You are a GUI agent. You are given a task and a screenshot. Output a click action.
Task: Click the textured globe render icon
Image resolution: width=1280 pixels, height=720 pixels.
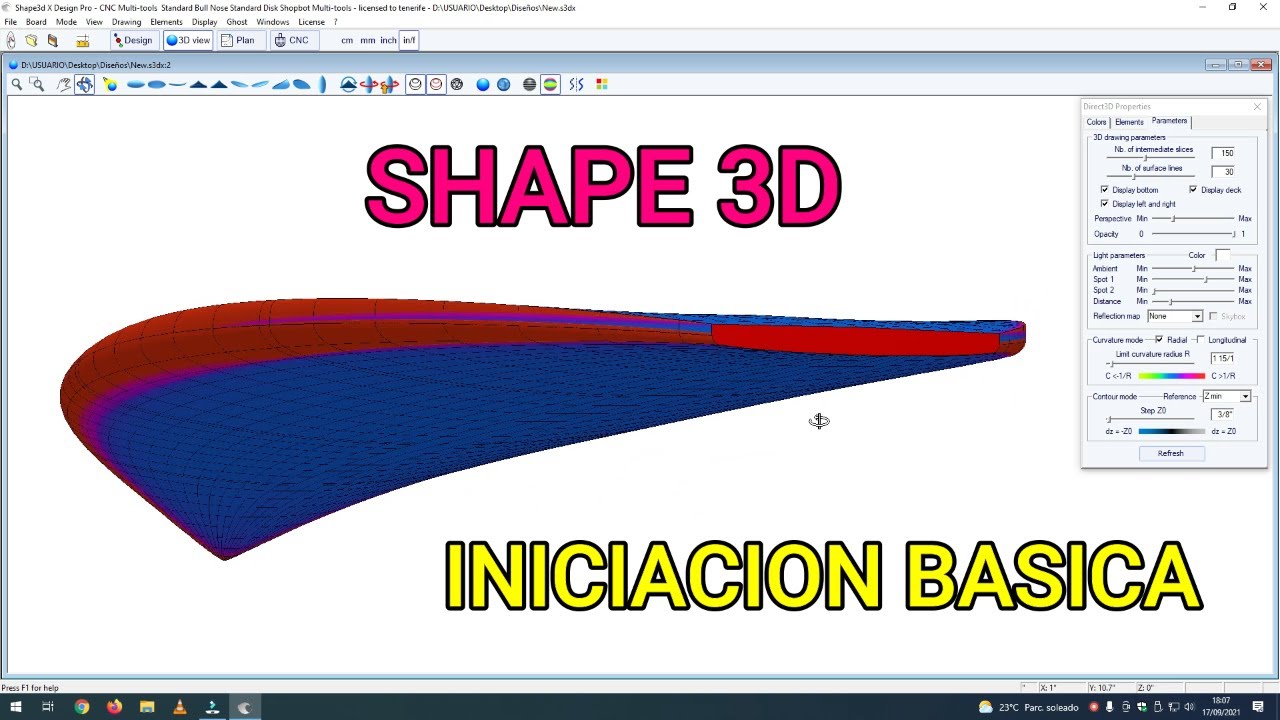click(x=504, y=85)
